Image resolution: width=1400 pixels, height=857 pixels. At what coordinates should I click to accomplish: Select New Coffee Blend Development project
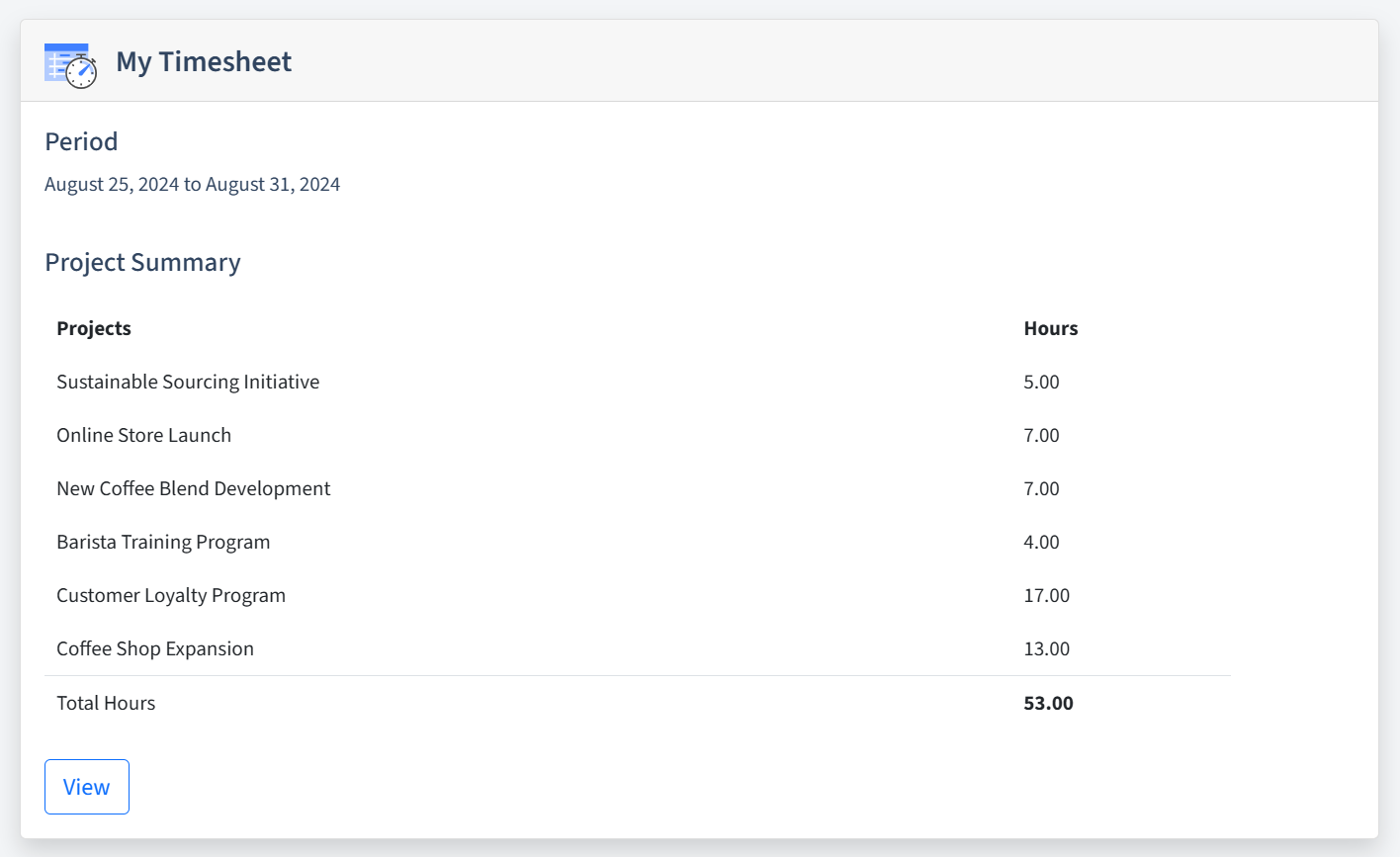point(193,488)
